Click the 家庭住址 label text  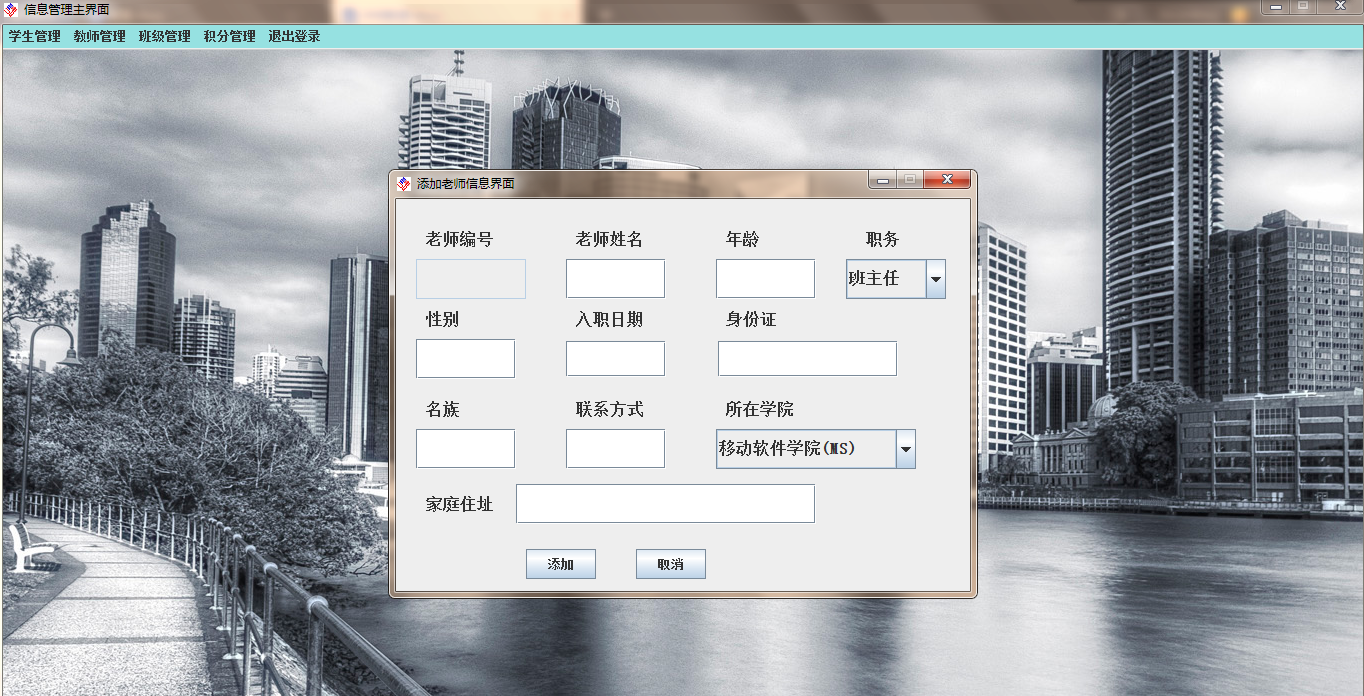(460, 505)
